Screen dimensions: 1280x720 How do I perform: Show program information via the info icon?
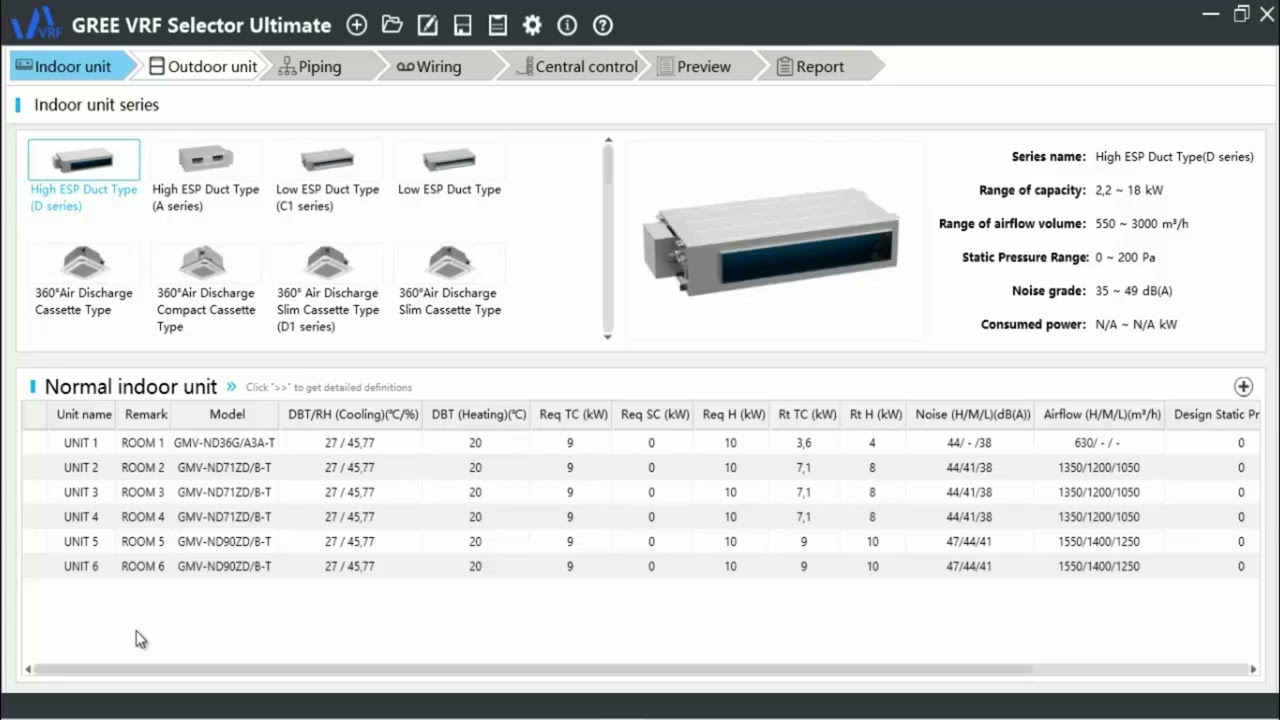[x=567, y=25]
